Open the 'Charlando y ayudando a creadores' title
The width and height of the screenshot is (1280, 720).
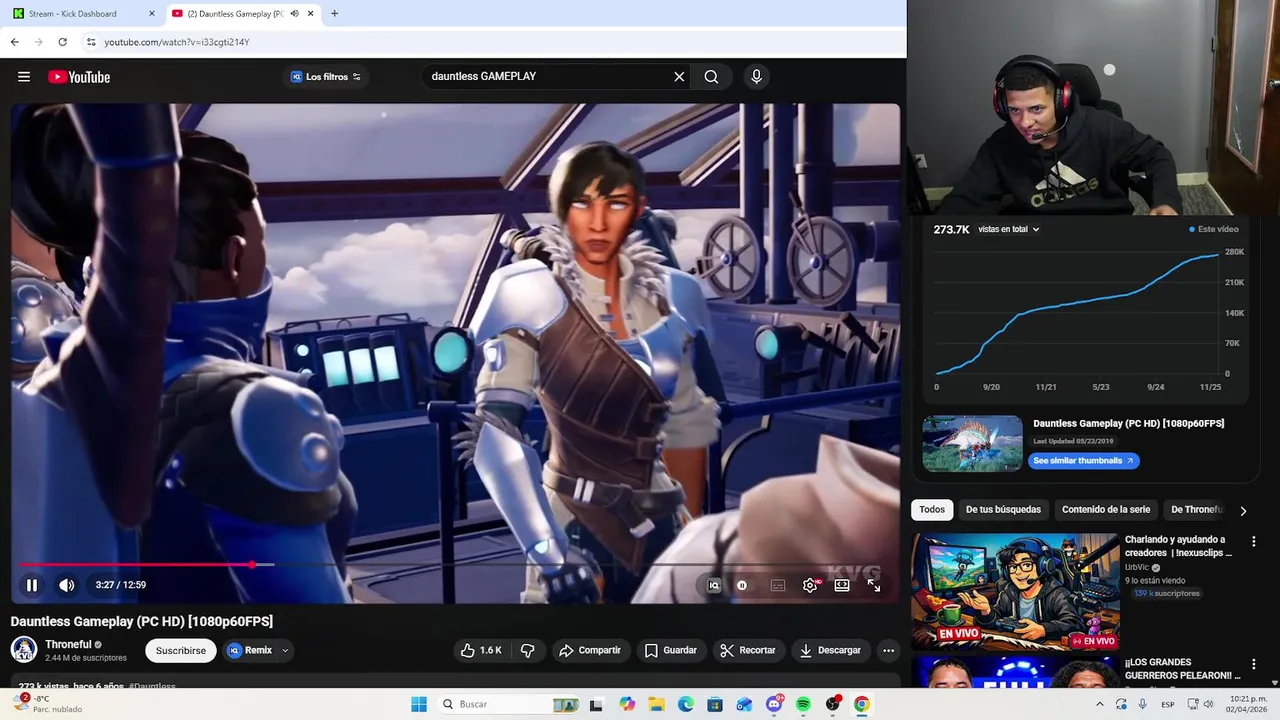[x=1178, y=546]
